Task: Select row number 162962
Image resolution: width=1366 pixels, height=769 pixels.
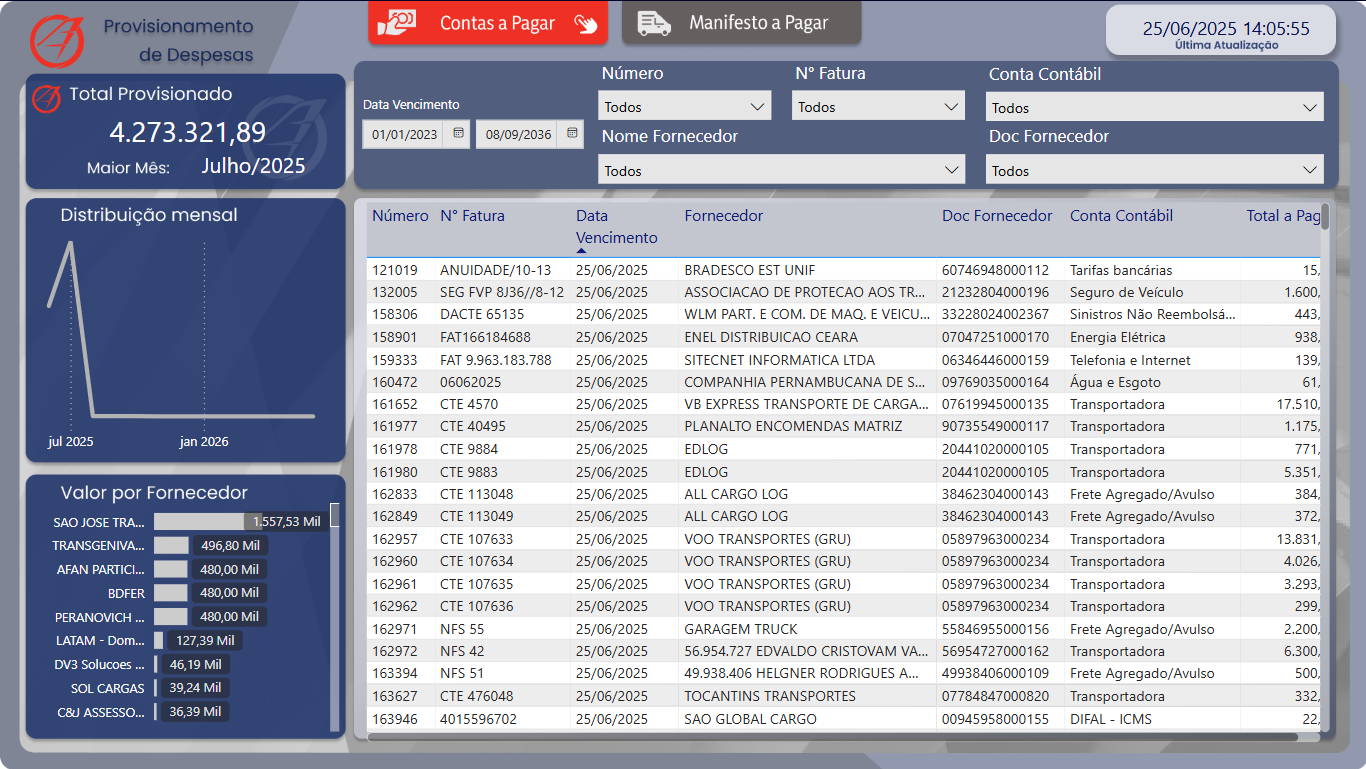Action: pos(395,606)
